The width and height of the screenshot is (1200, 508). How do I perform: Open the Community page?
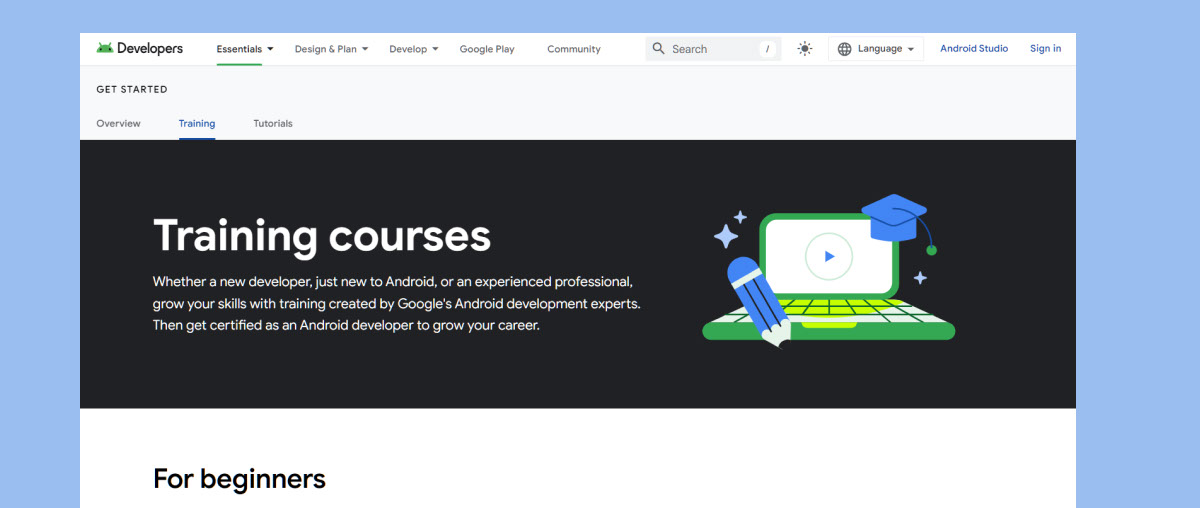tap(574, 49)
